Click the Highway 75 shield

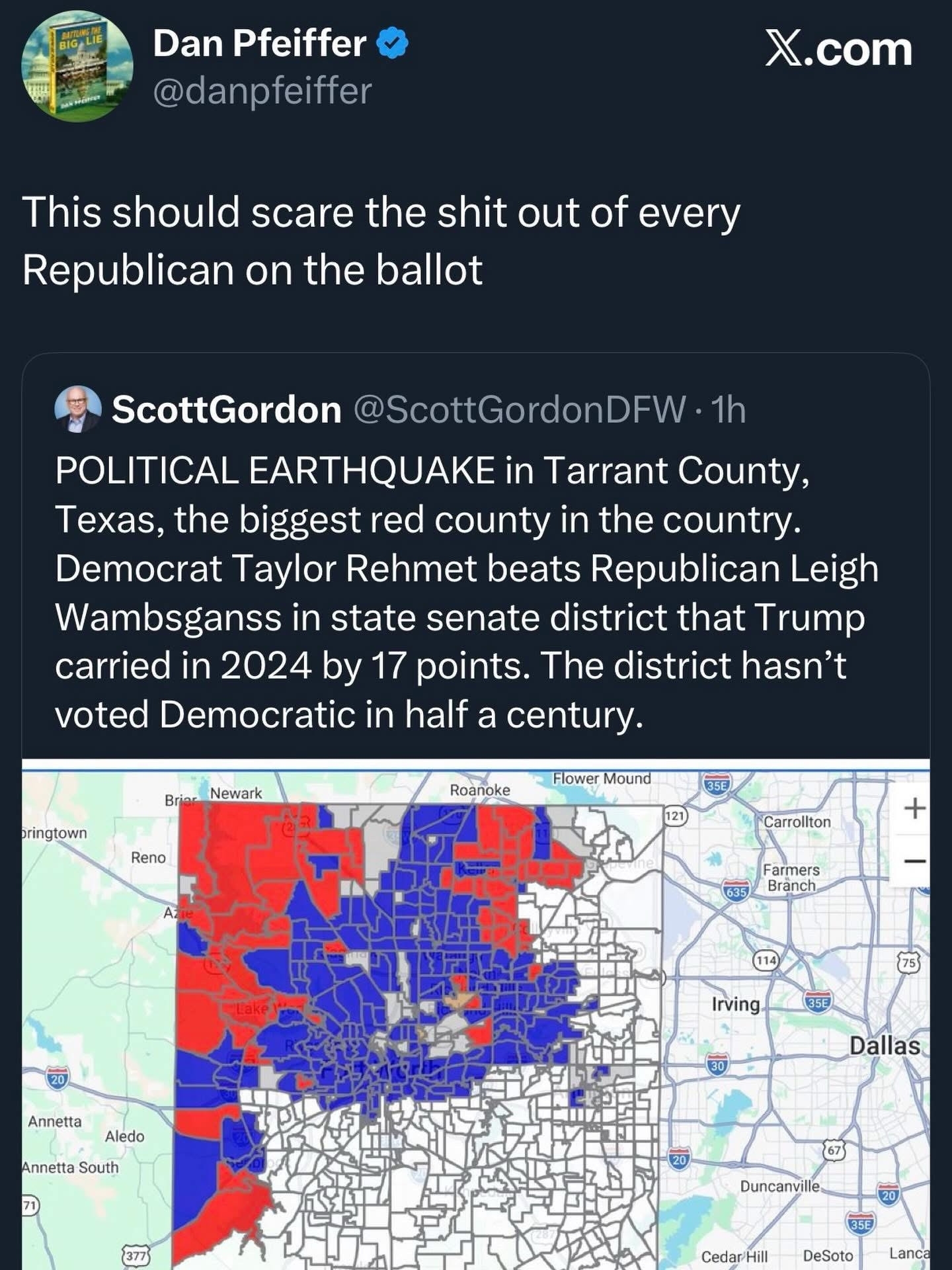pos(909,962)
